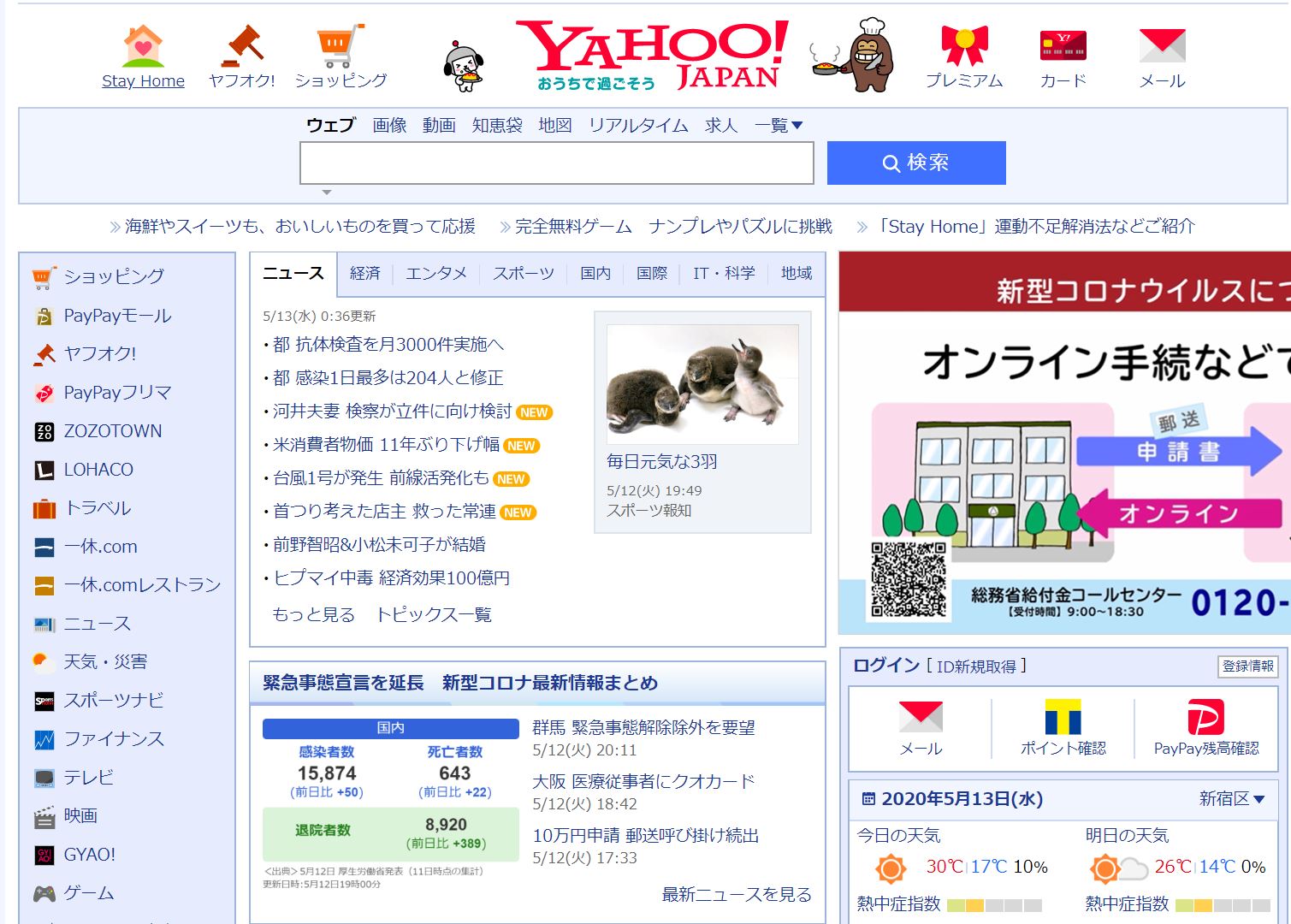Open 群馬 緊急事態解除除外を要望 article
The height and width of the screenshot is (924, 1291).
tap(644, 727)
